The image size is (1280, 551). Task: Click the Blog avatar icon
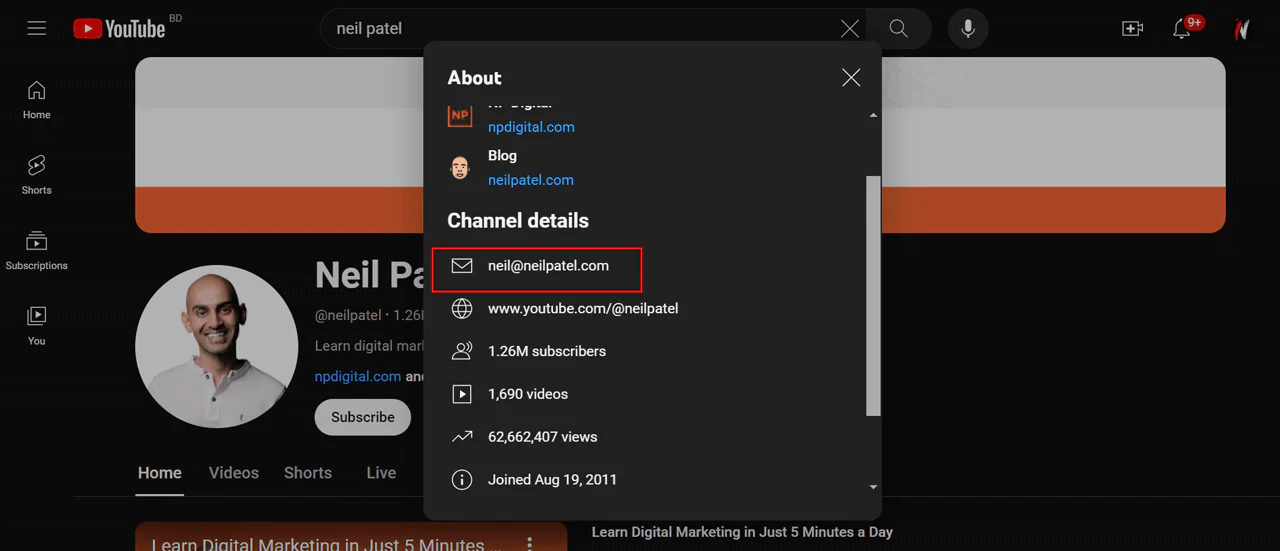click(460, 167)
